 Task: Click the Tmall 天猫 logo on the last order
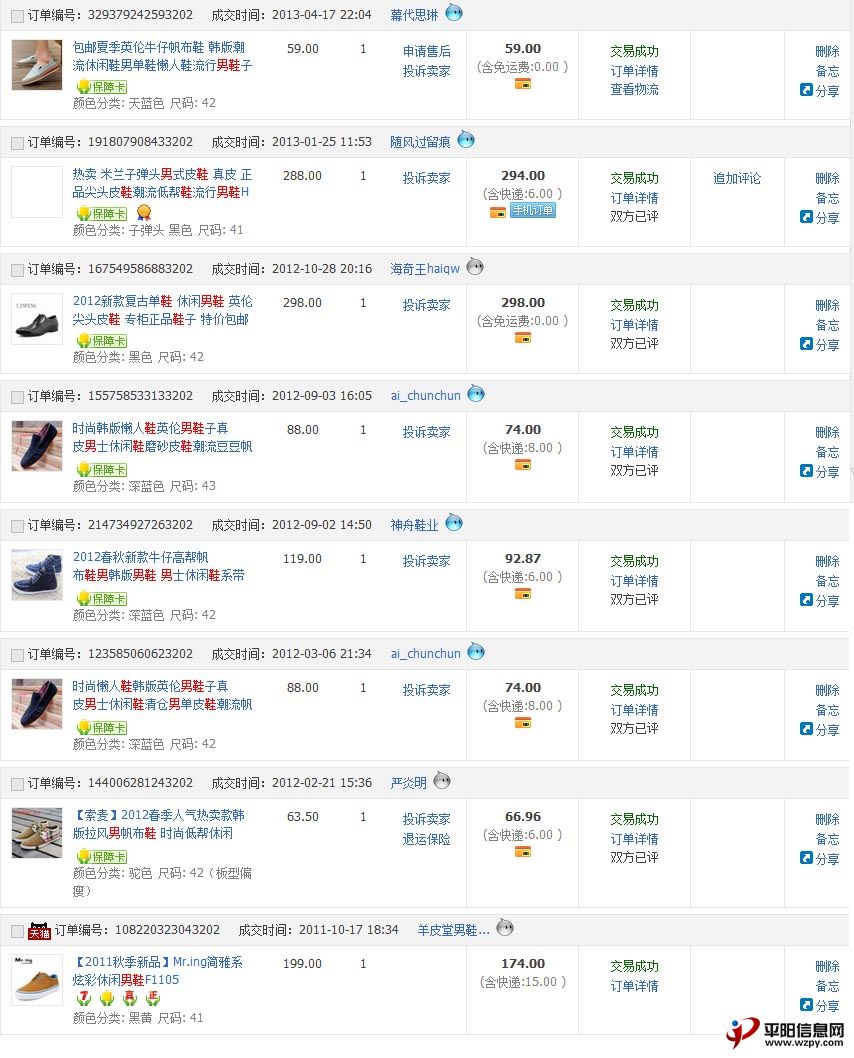[x=39, y=930]
